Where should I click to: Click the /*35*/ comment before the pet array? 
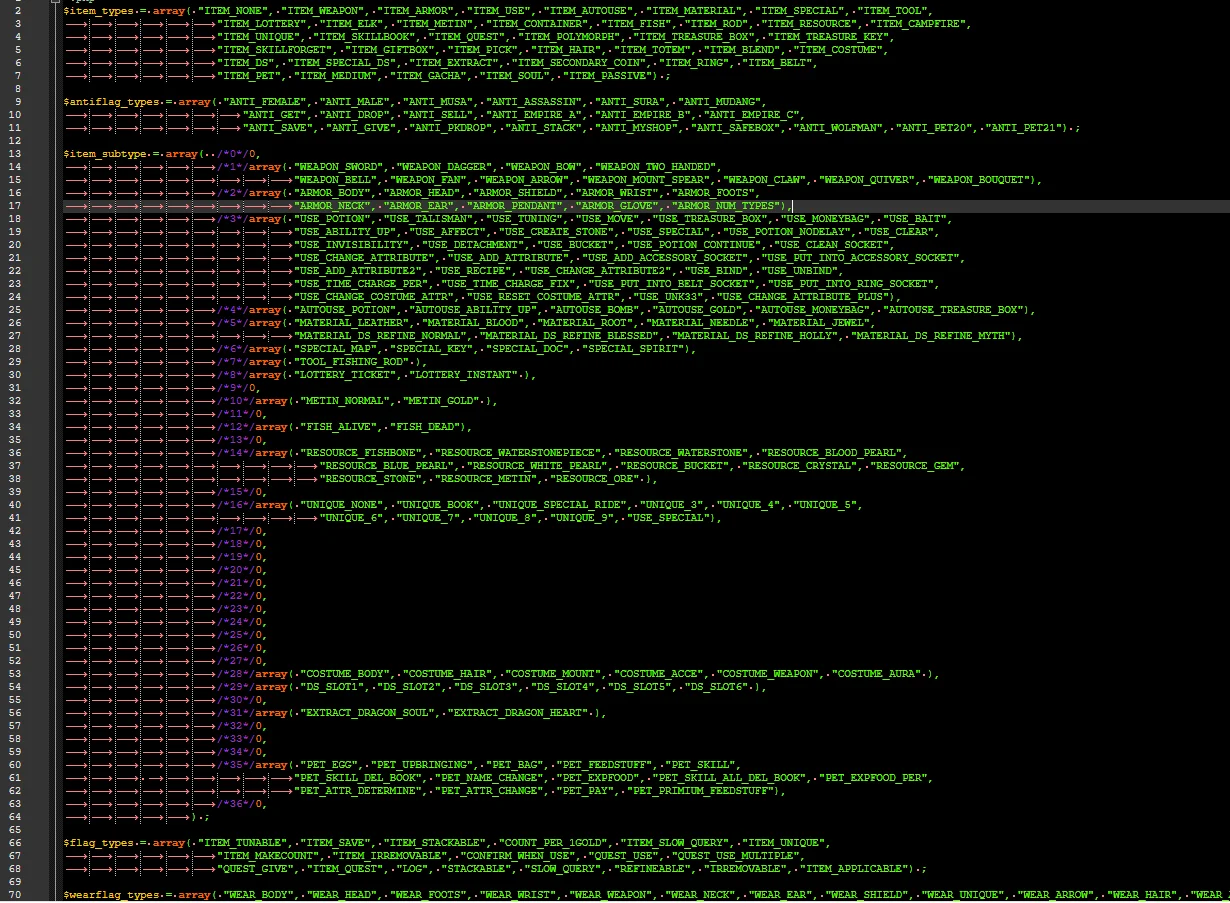(x=236, y=764)
